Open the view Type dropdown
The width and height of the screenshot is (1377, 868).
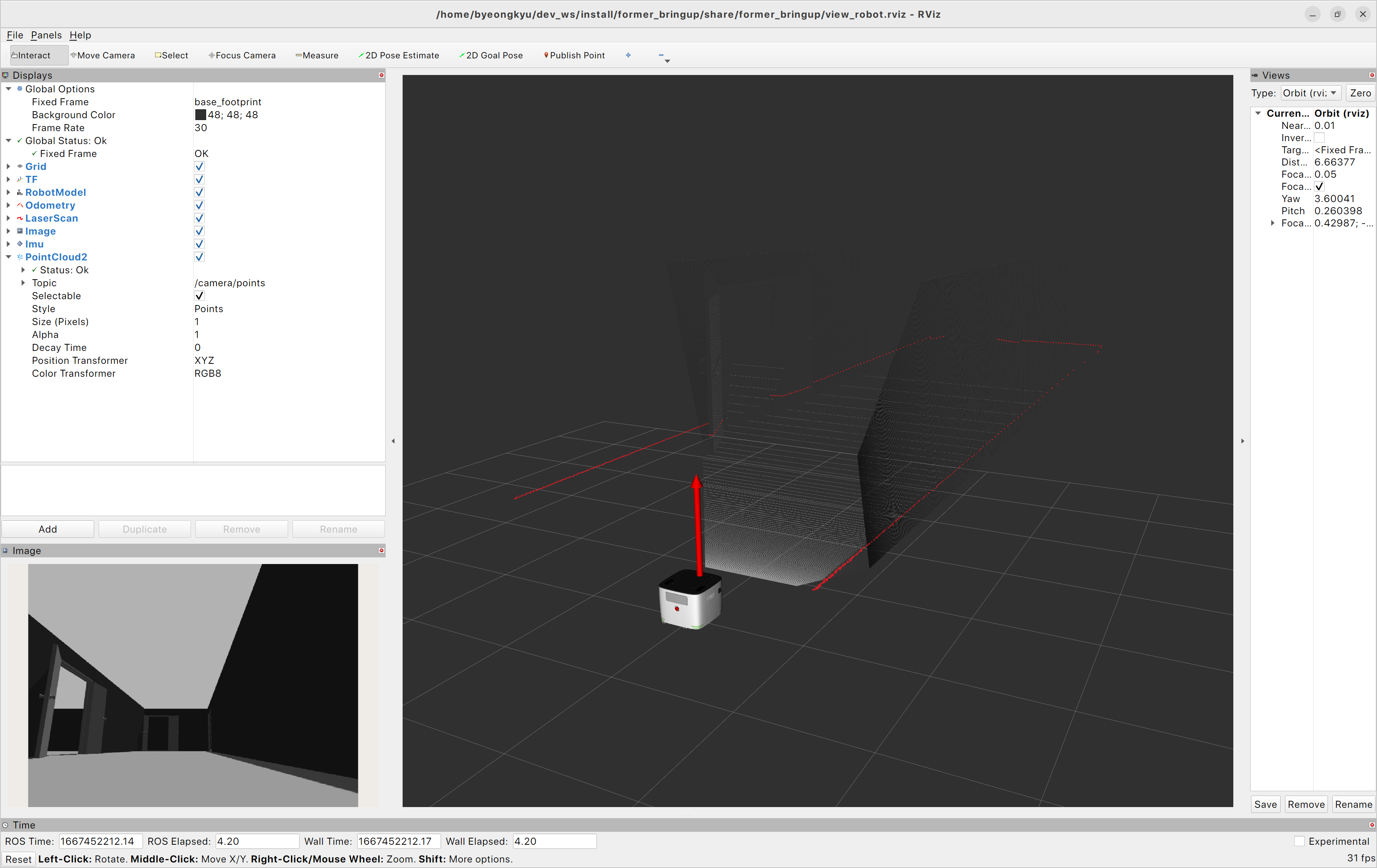[x=1310, y=93]
